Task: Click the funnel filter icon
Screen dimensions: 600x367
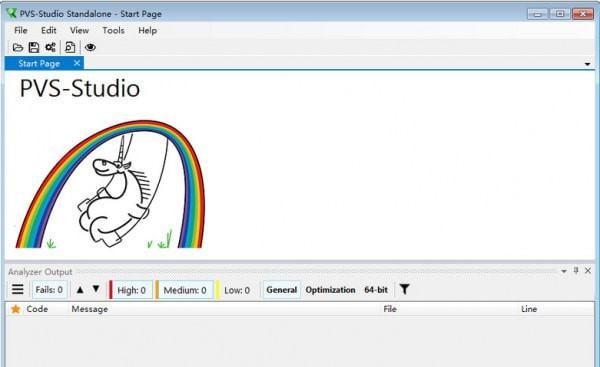Action: [404, 289]
